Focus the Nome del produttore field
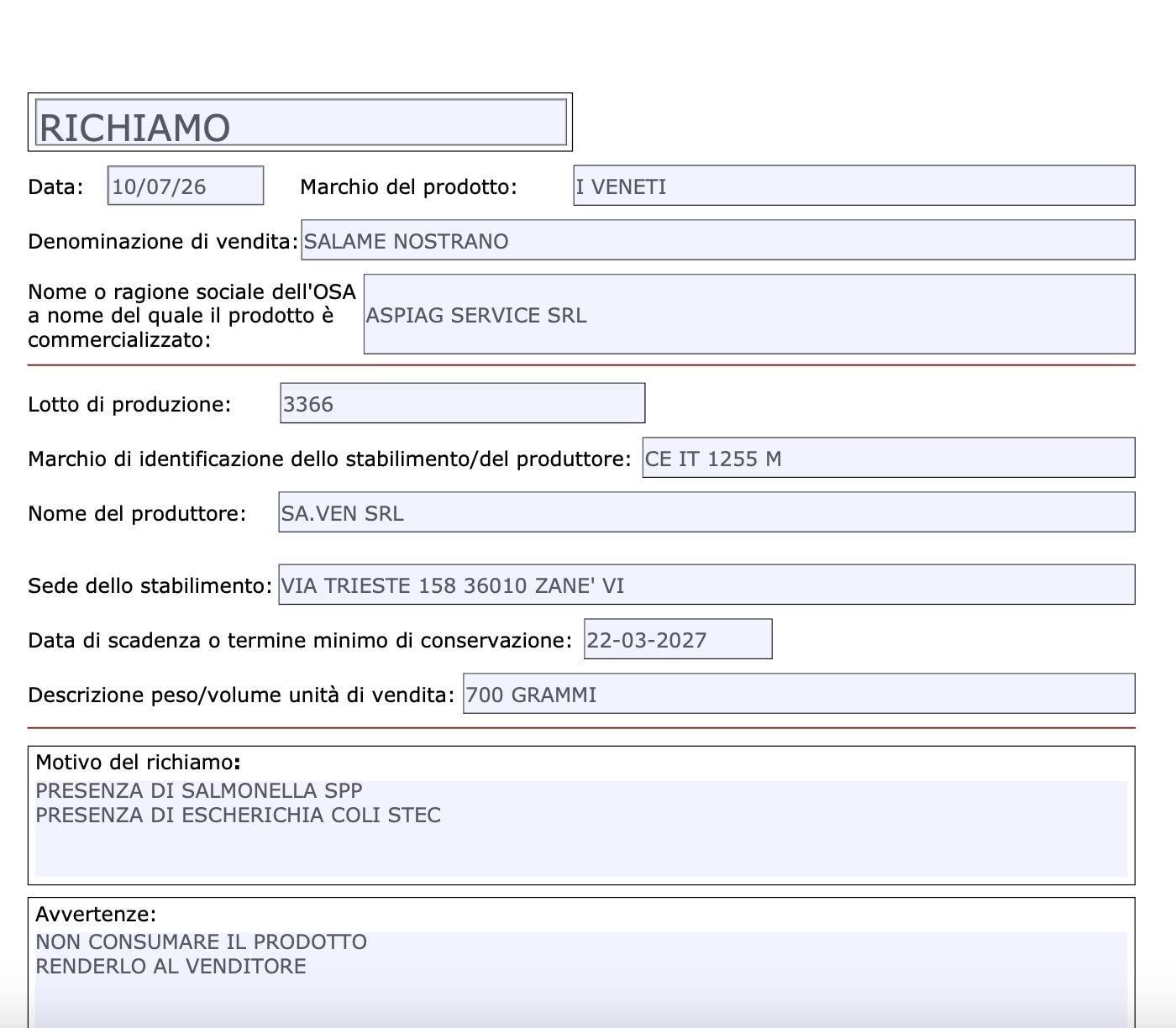 click(x=706, y=512)
